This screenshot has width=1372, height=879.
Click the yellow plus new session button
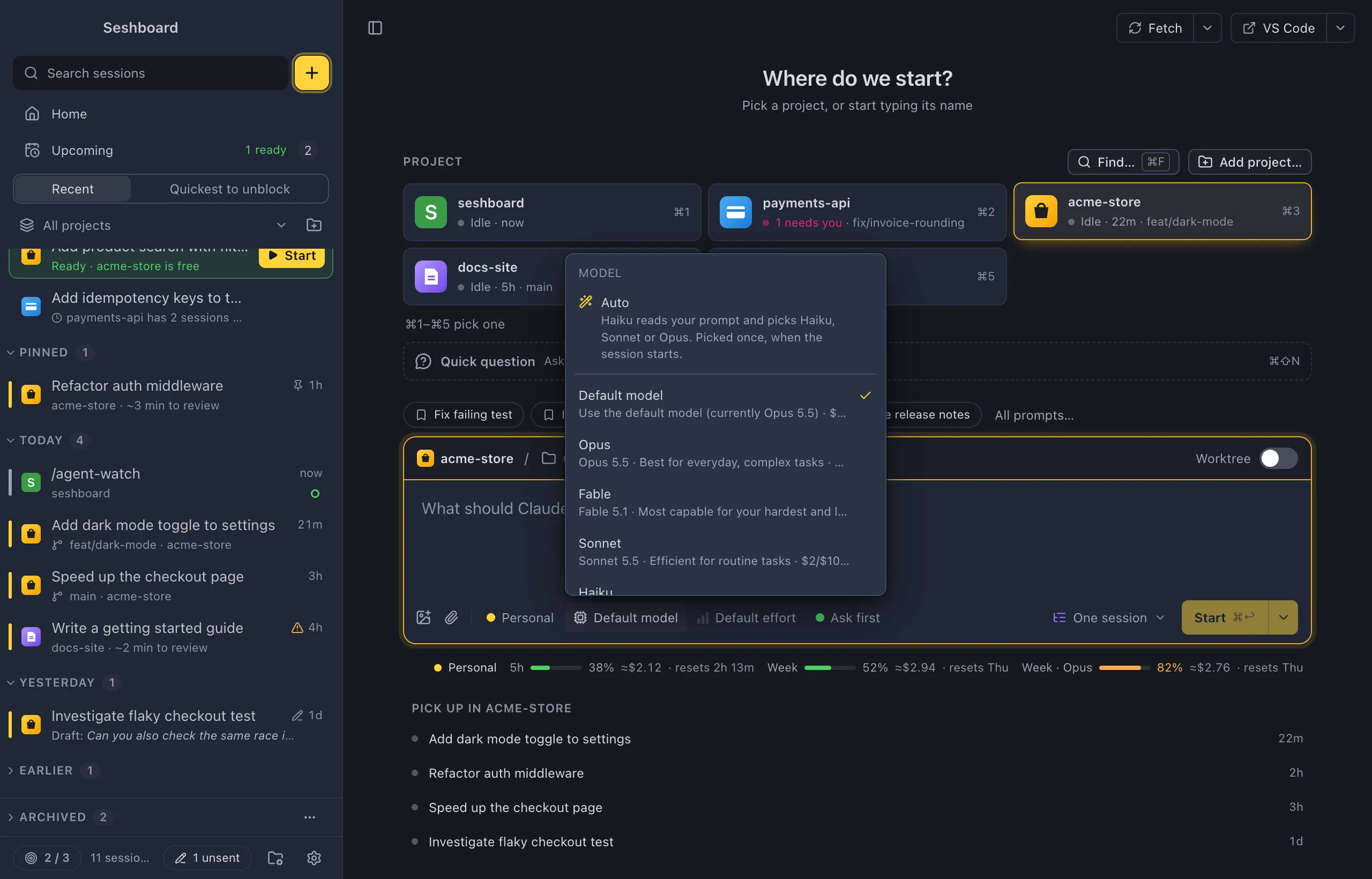(x=311, y=72)
